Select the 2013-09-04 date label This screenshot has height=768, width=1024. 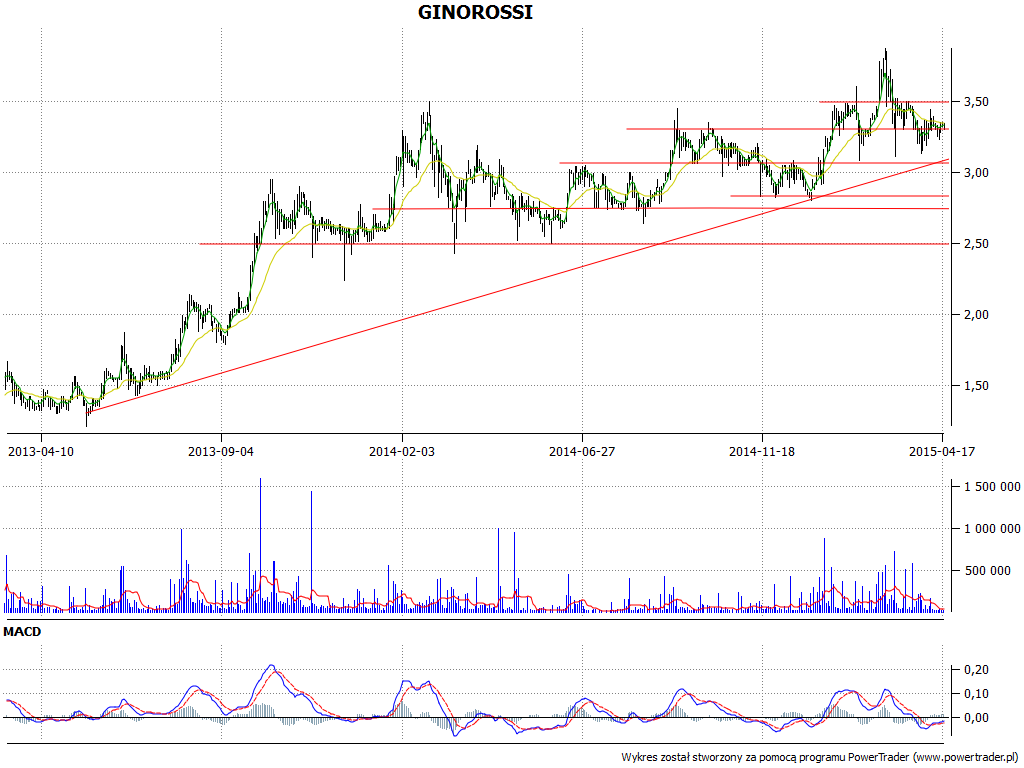click(x=221, y=451)
